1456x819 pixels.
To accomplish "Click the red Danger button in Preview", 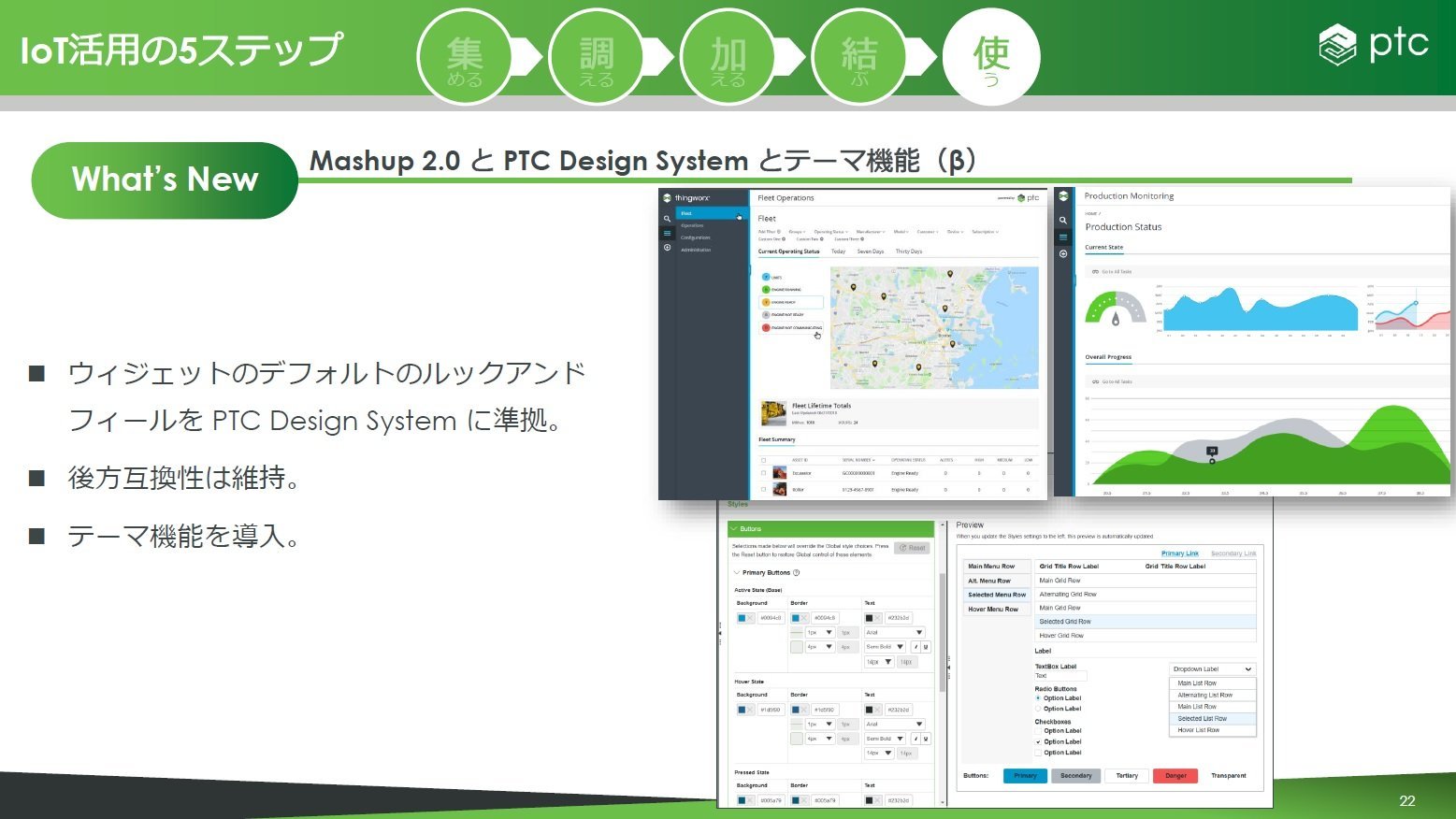I will tap(1175, 776).
